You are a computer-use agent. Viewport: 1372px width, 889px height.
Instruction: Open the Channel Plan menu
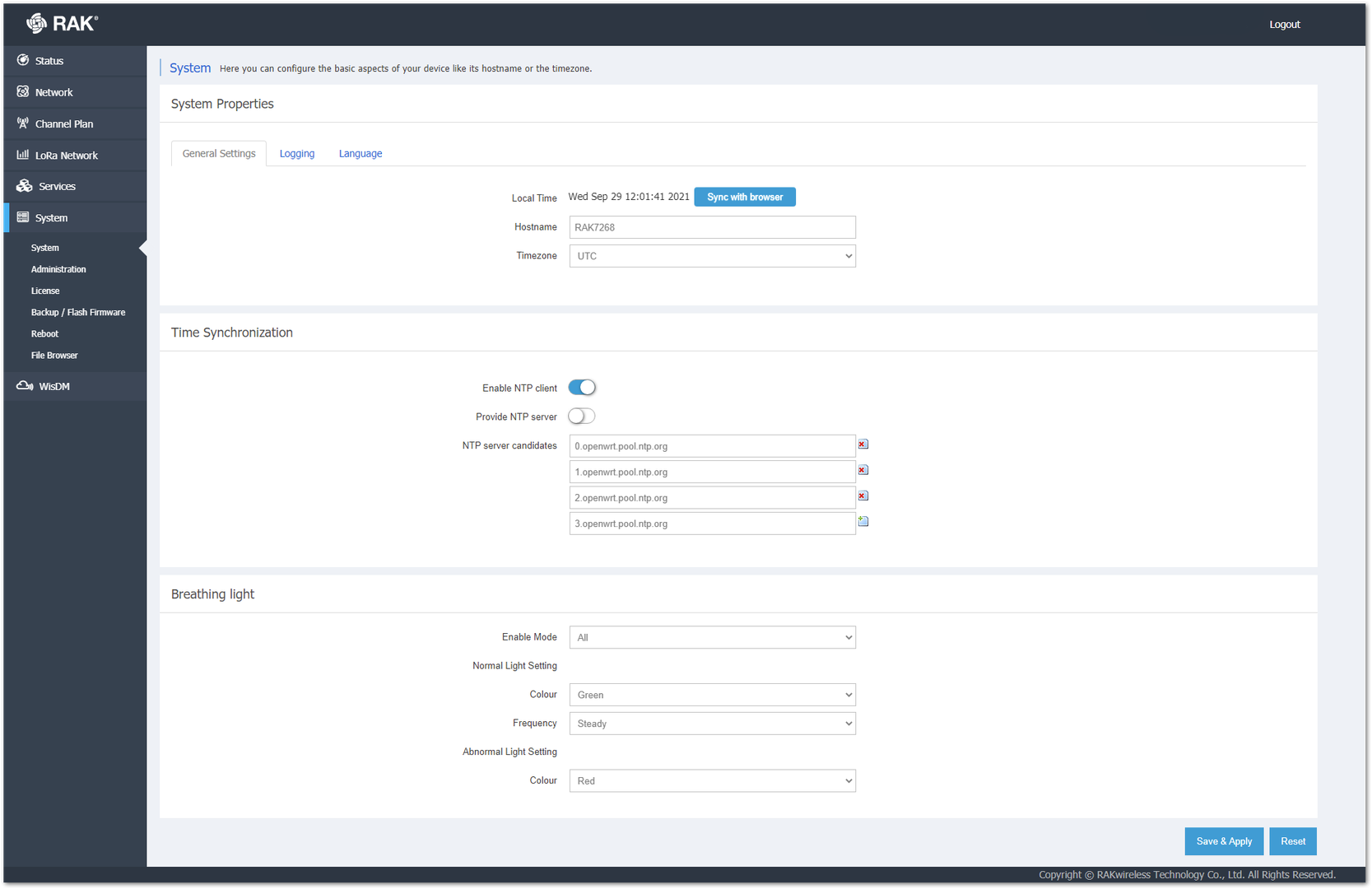tap(75, 123)
